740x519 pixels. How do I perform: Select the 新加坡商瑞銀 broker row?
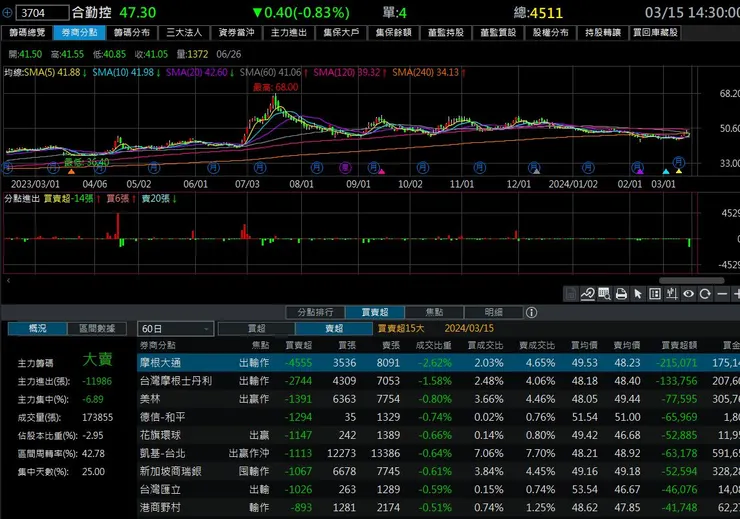click(438, 471)
